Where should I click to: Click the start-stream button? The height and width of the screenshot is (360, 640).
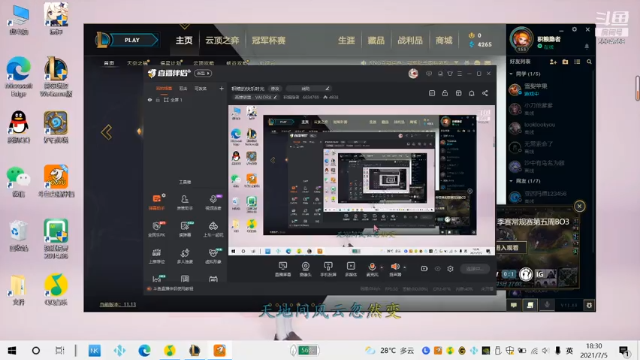475,269
